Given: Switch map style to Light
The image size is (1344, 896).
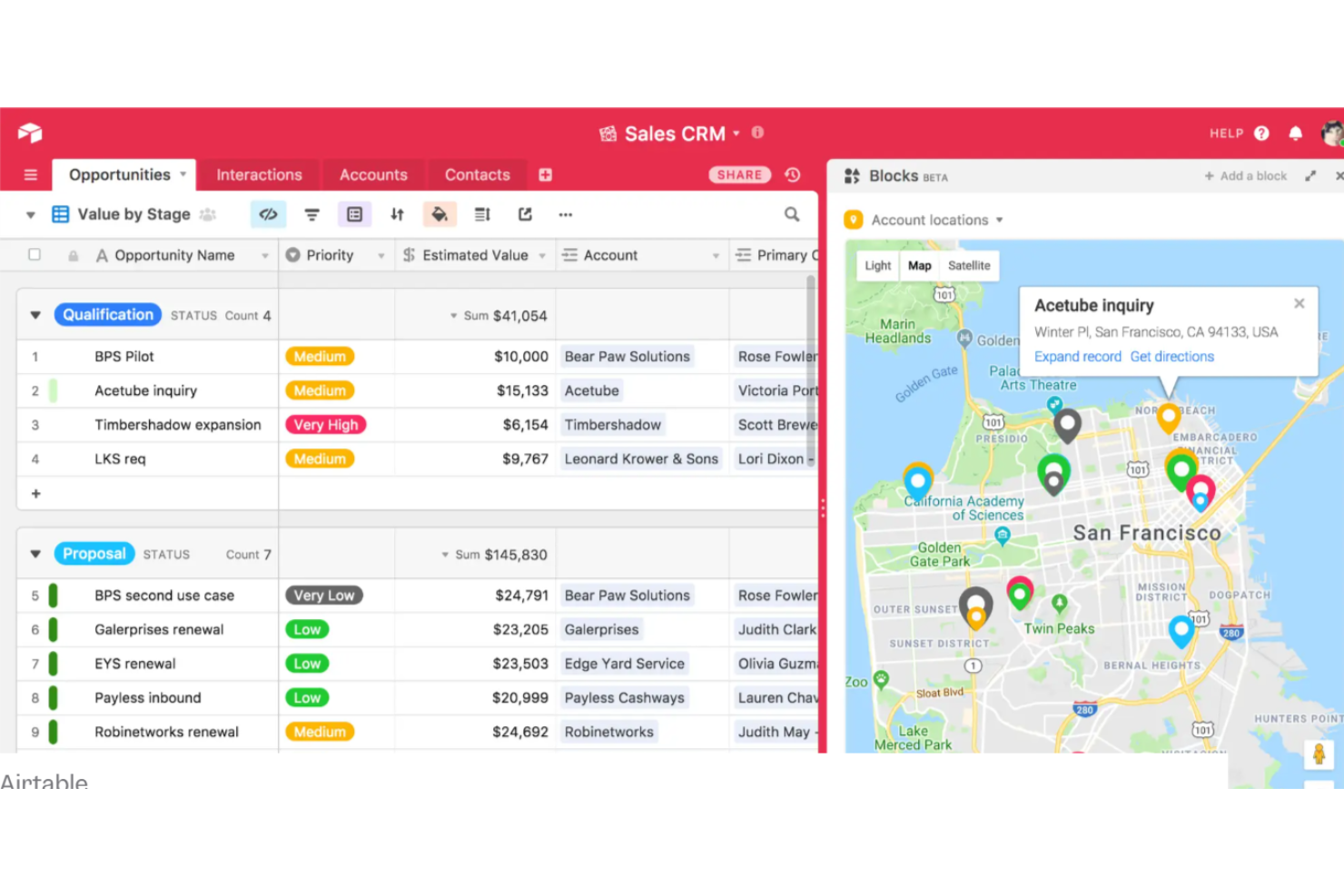Looking at the screenshot, I should tap(878, 266).
